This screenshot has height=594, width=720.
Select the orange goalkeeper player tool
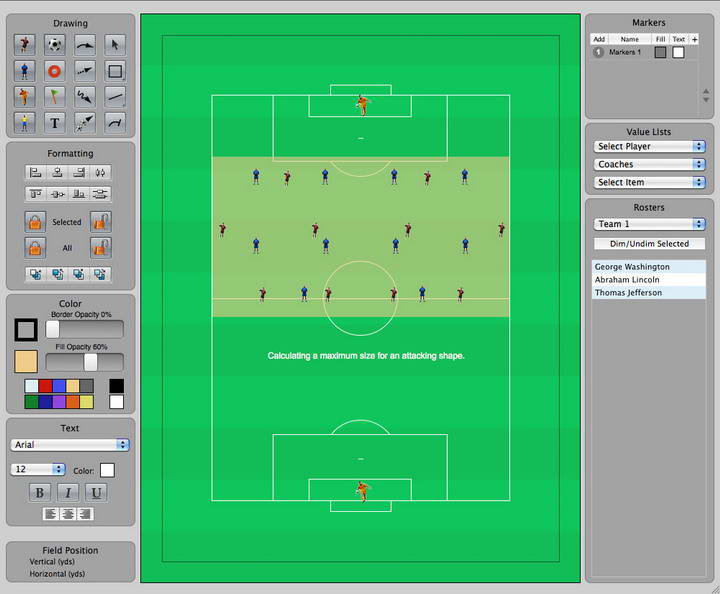25,97
